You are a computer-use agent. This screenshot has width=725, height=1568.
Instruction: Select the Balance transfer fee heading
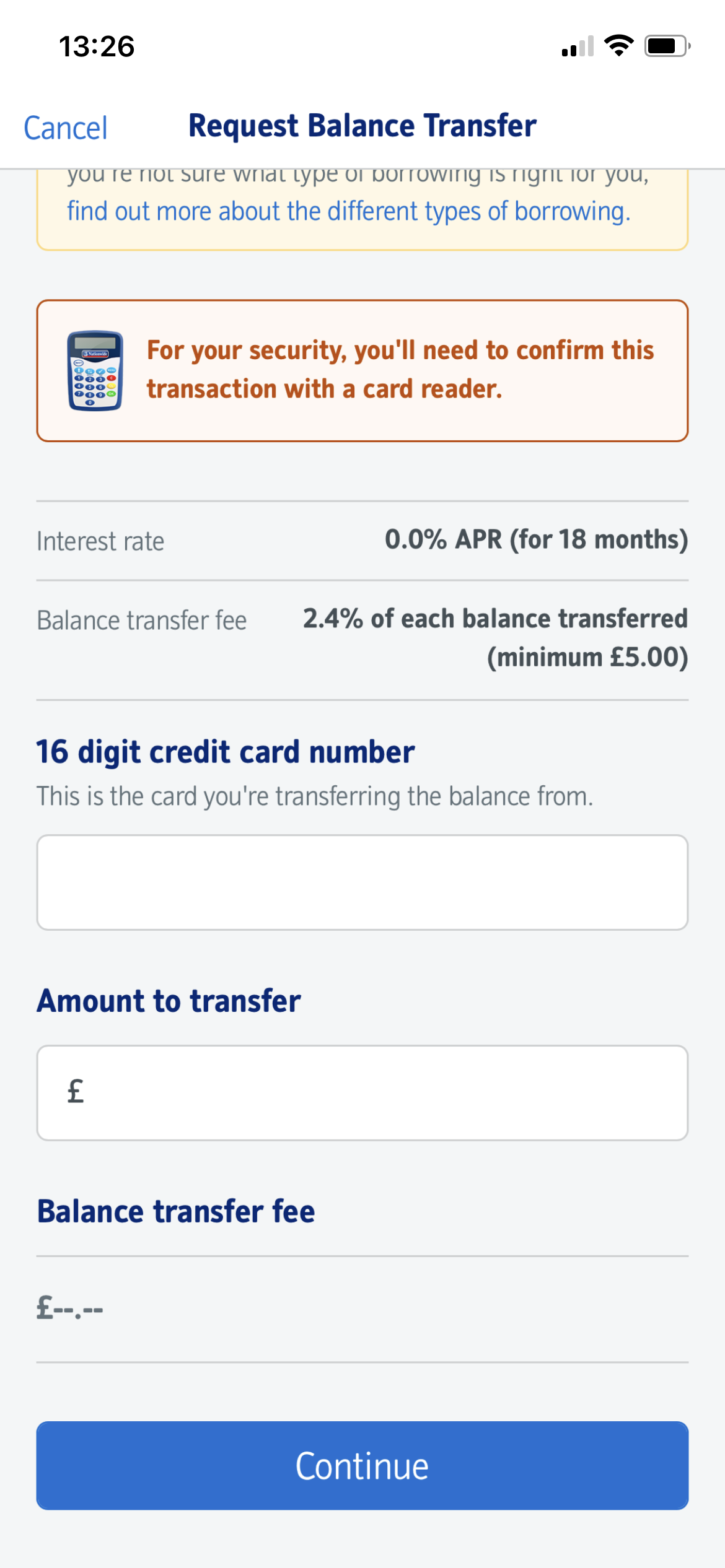pos(176,1211)
